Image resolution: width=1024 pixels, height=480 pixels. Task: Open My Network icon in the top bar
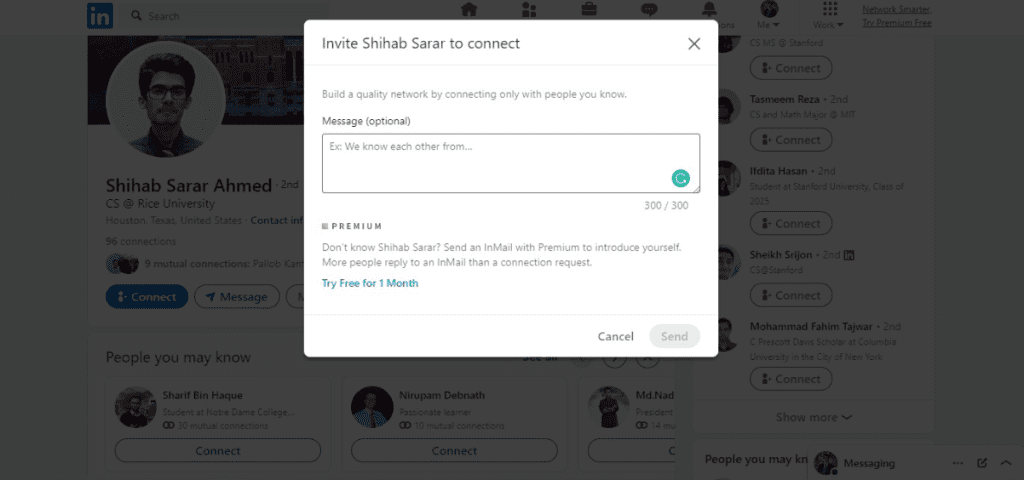(529, 10)
